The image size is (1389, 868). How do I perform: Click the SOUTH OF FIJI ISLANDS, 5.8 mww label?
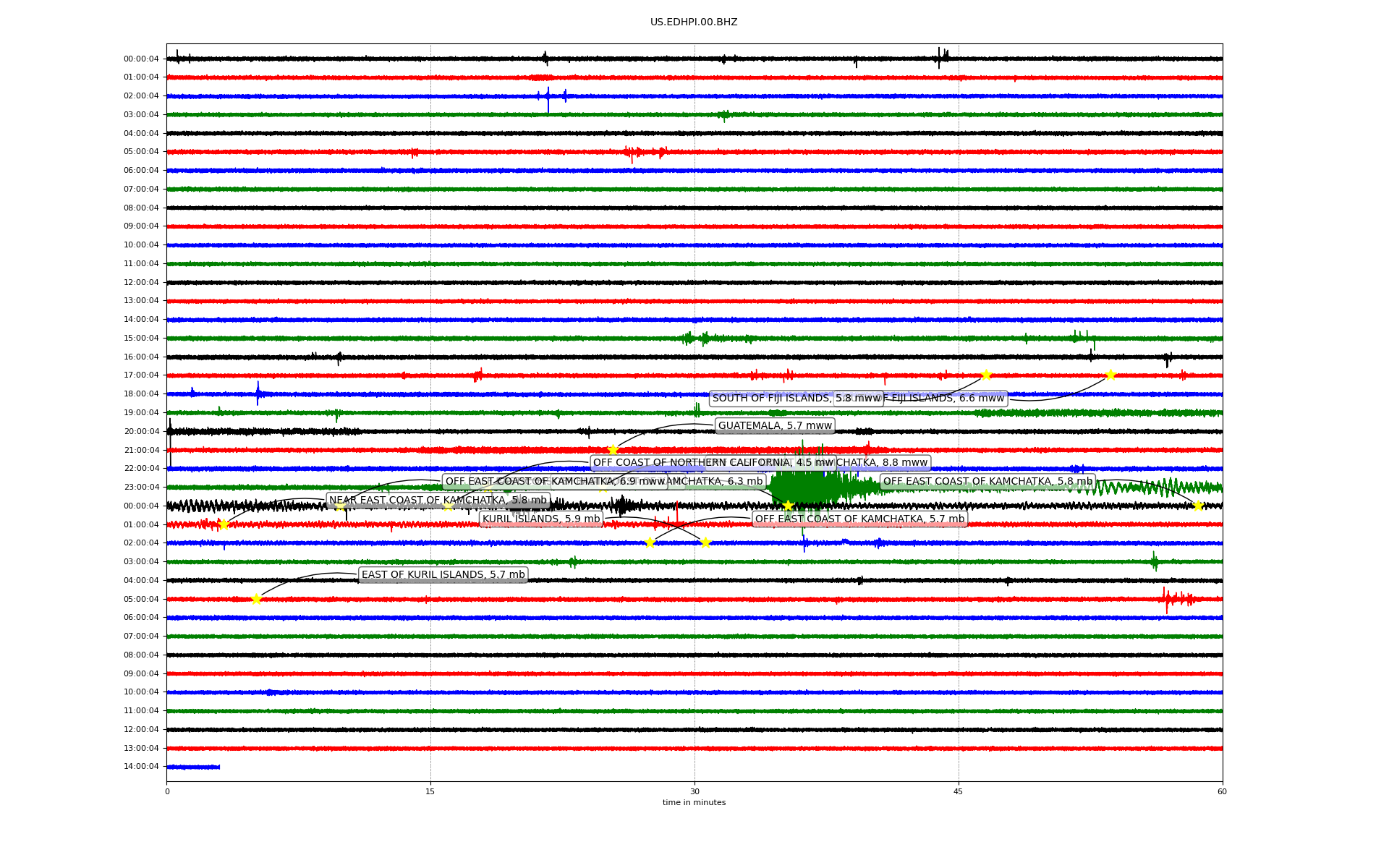pos(796,399)
